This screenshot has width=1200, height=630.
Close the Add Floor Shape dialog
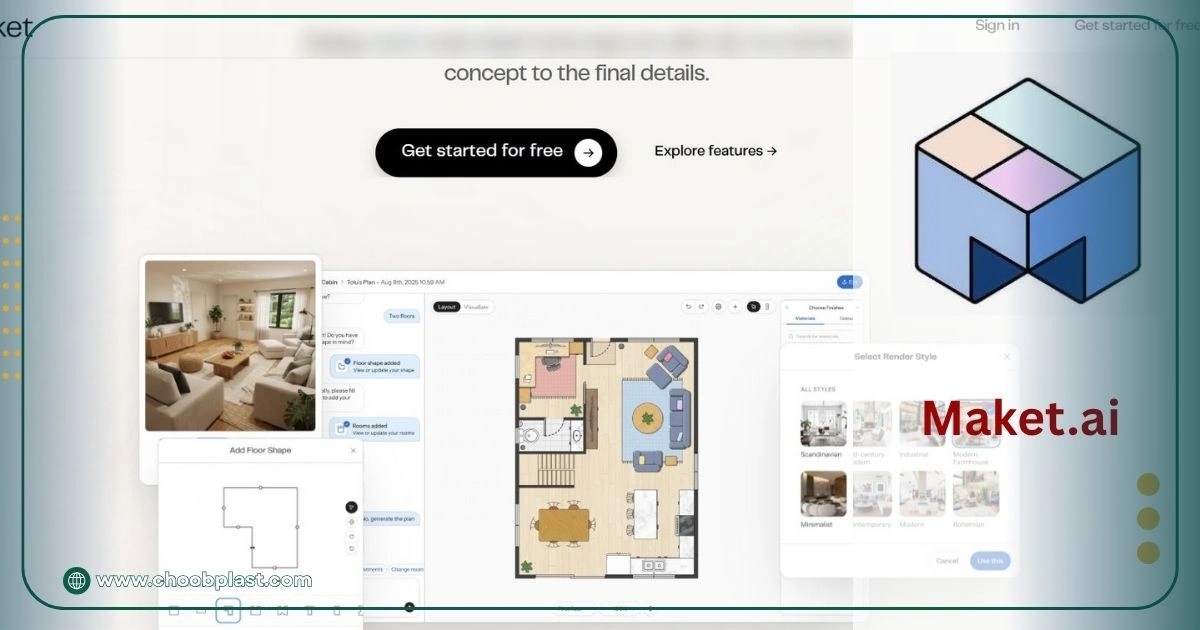(353, 451)
